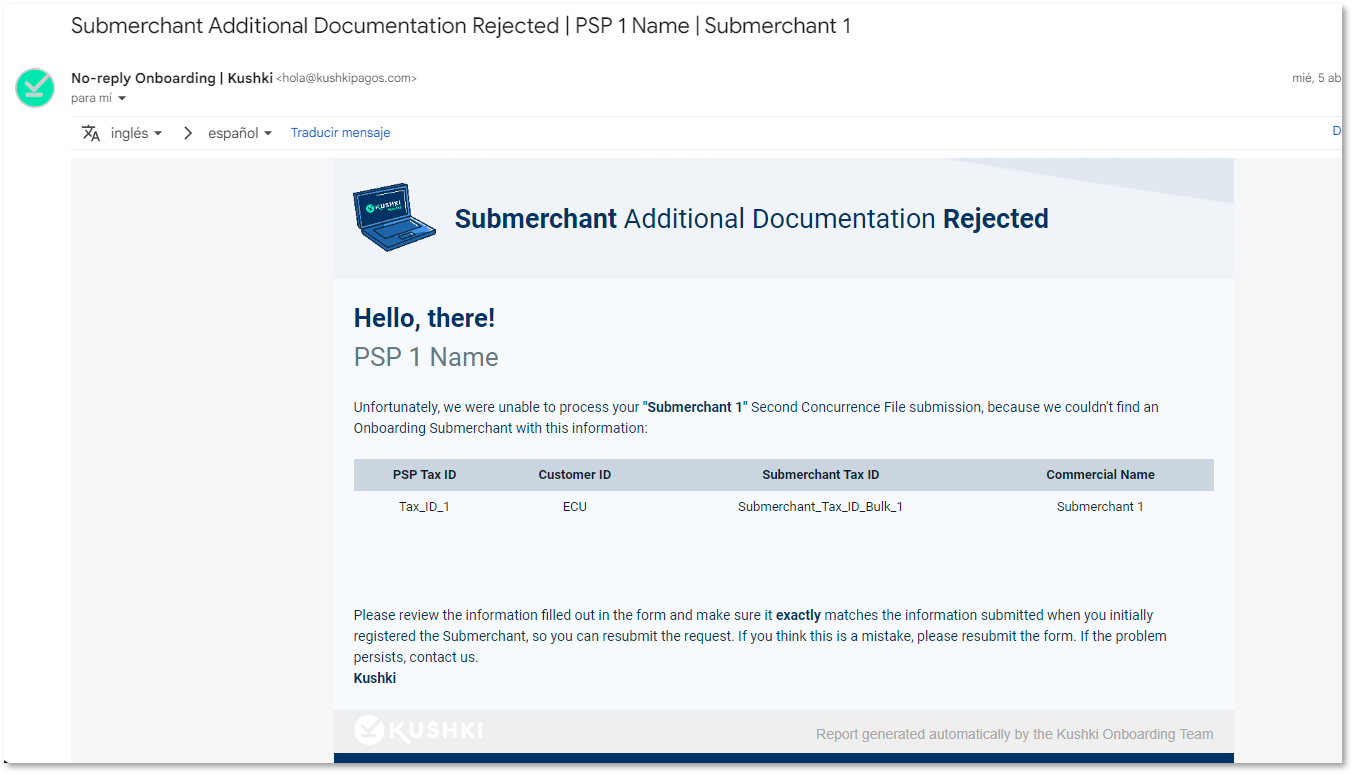
Task: Click the Kushki sender avatar icon
Action: 35,88
